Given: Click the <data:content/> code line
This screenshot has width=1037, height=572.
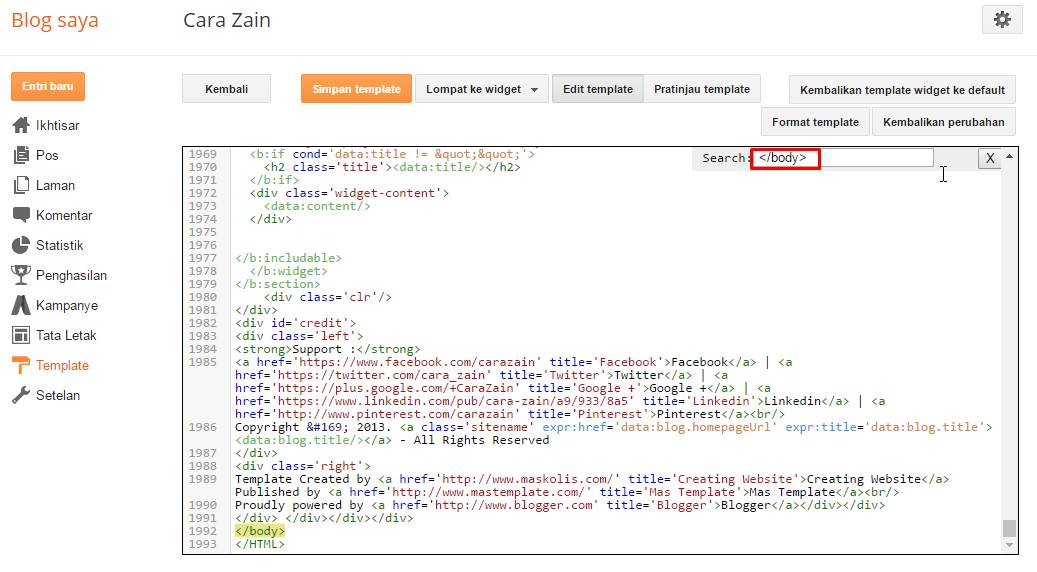Looking at the screenshot, I should click(x=317, y=206).
